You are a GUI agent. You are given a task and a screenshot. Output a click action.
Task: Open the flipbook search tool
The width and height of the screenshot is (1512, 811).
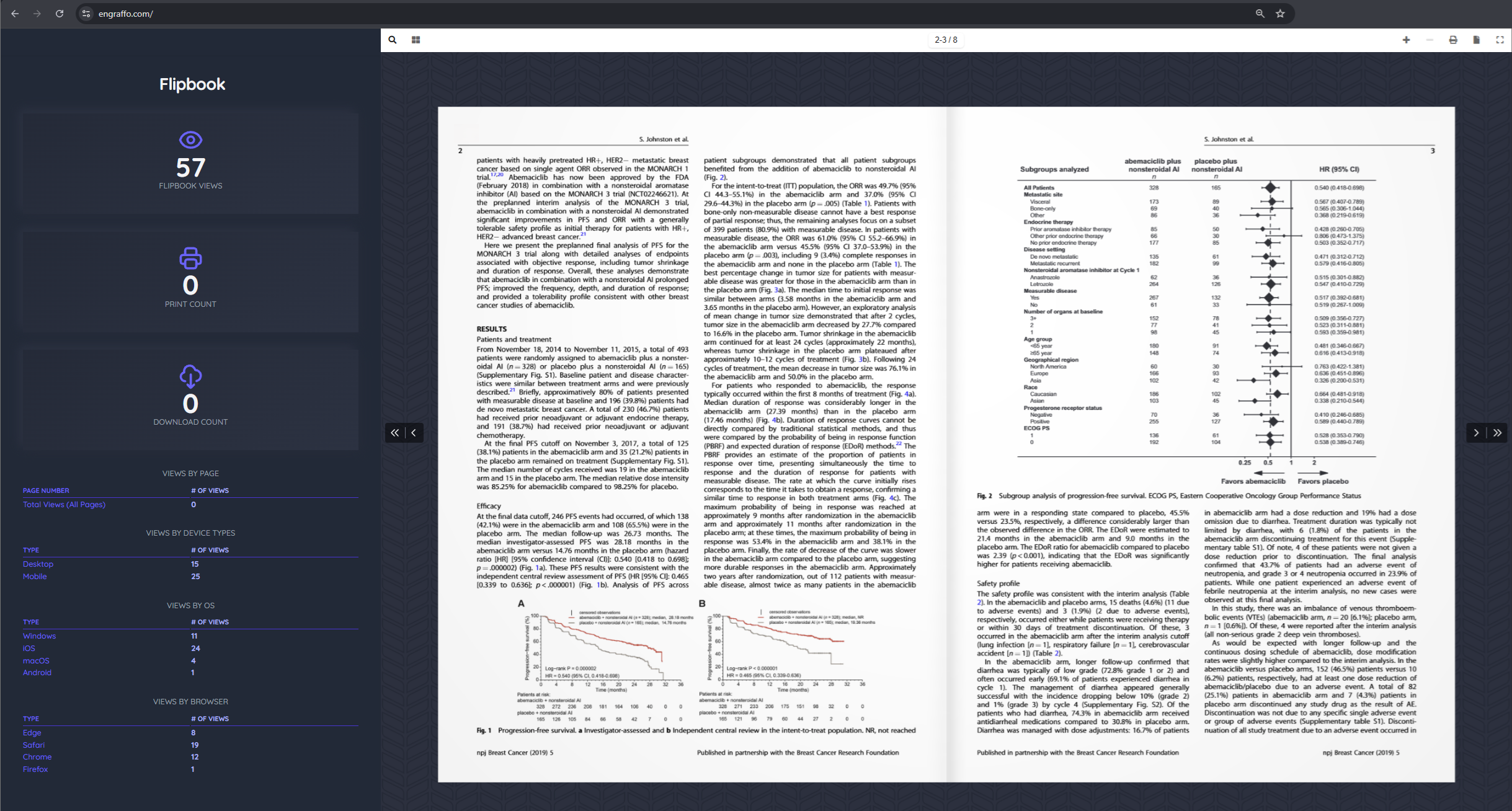[x=393, y=40]
